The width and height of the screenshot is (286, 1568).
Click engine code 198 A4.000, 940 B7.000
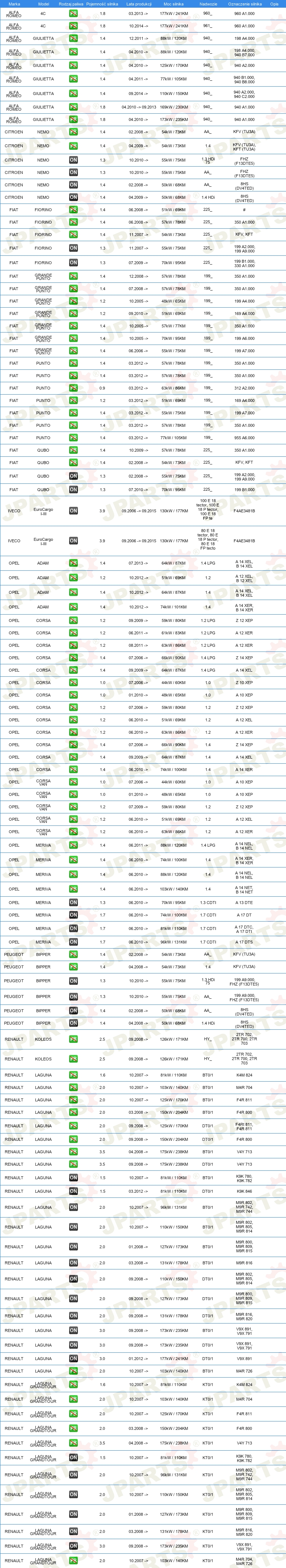245,52
